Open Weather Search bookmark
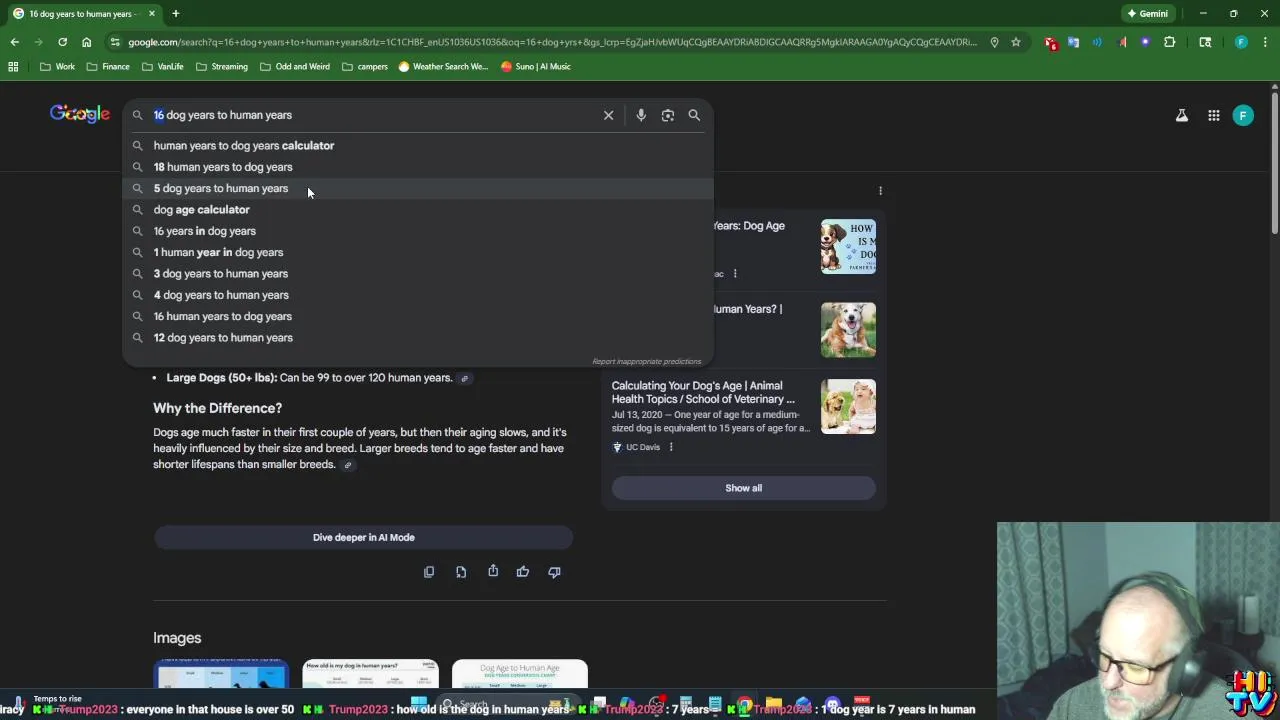Screen dimensions: 1280x720 click(443, 66)
